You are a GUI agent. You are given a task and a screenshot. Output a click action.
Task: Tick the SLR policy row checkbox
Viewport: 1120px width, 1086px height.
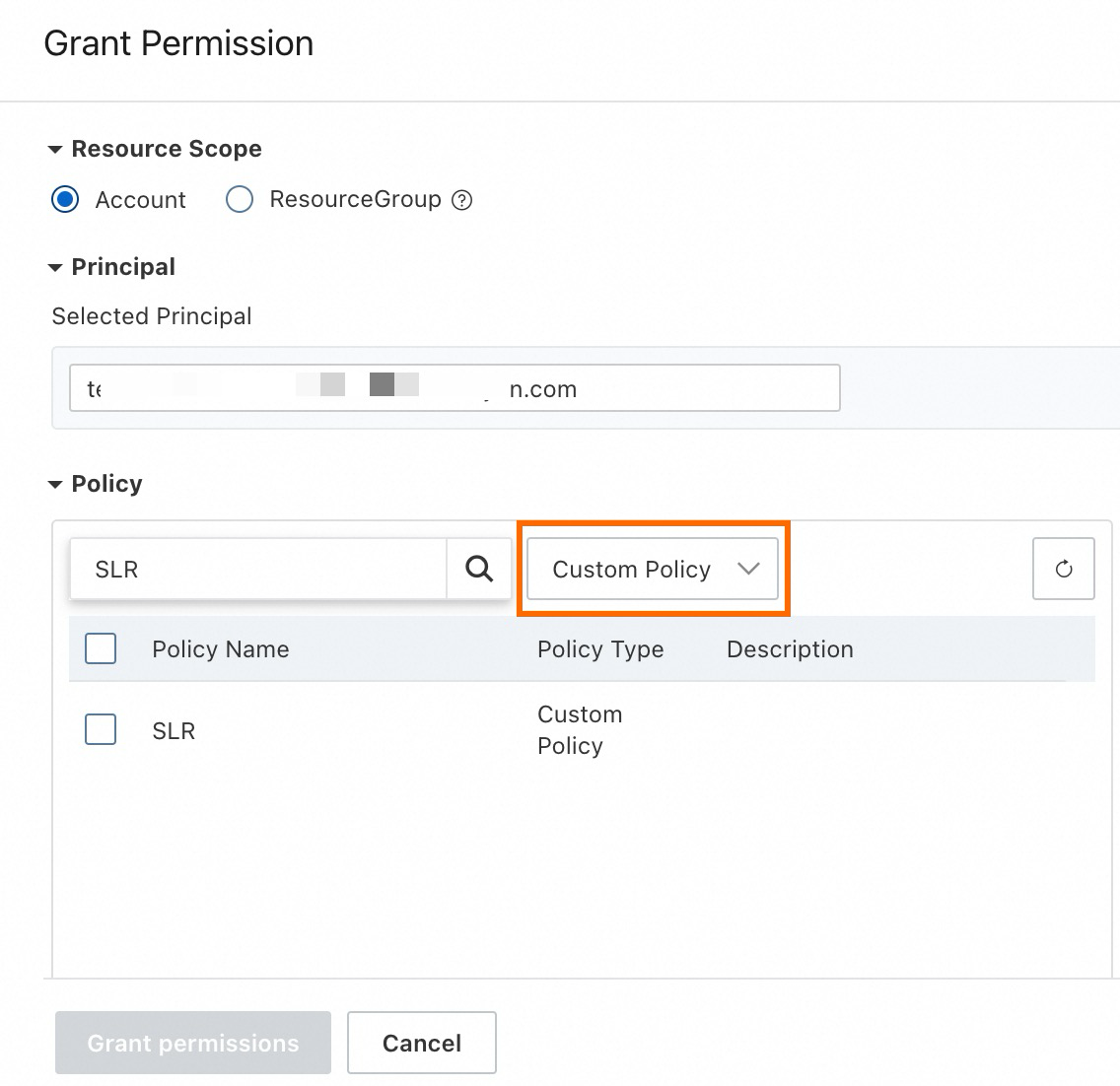click(x=101, y=729)
